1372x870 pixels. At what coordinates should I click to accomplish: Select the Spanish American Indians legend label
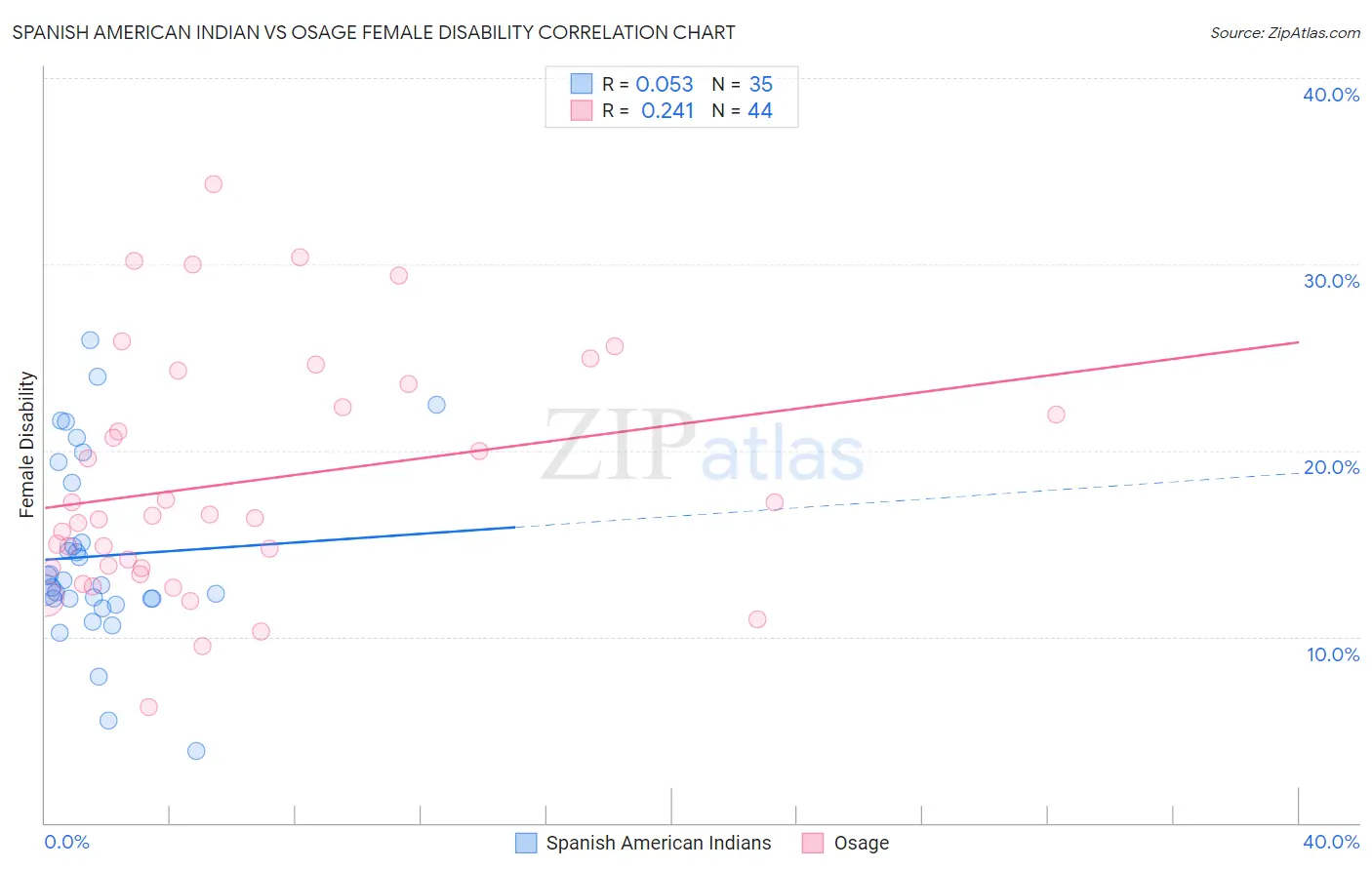coord(659,843)
